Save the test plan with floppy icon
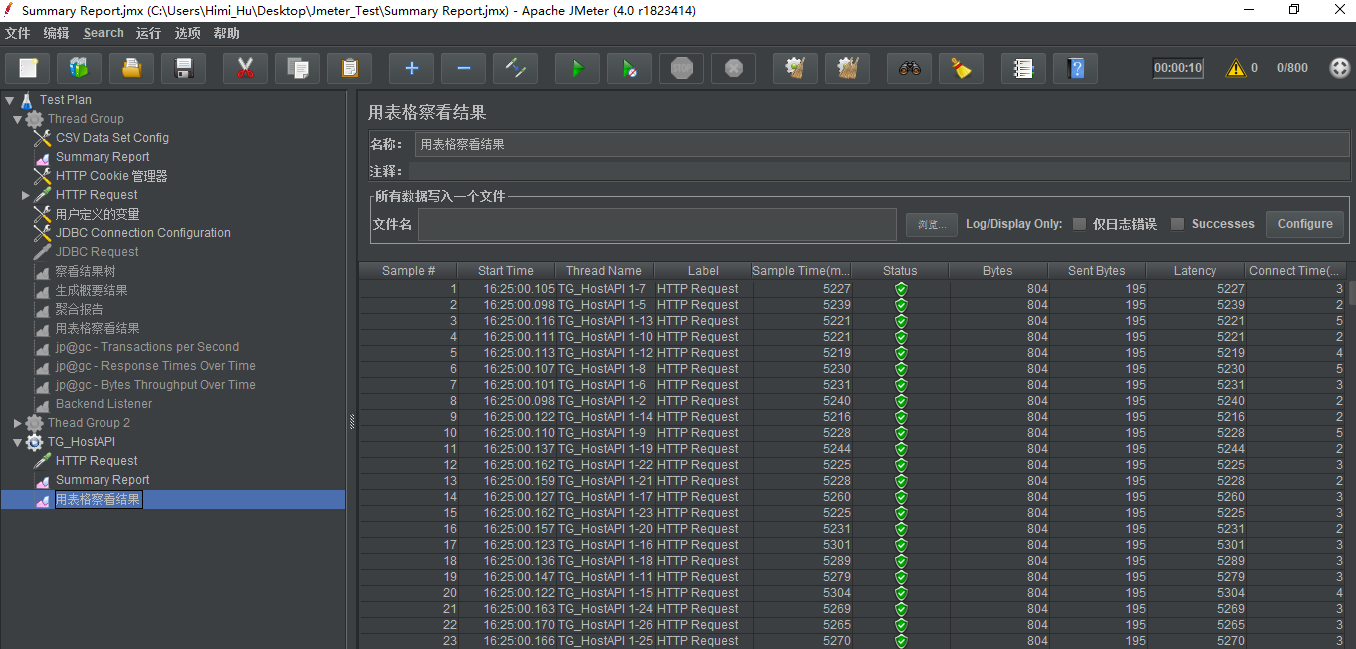This screenshot has height=649, width=1356. pyautogui.click(x=183, y=68)
